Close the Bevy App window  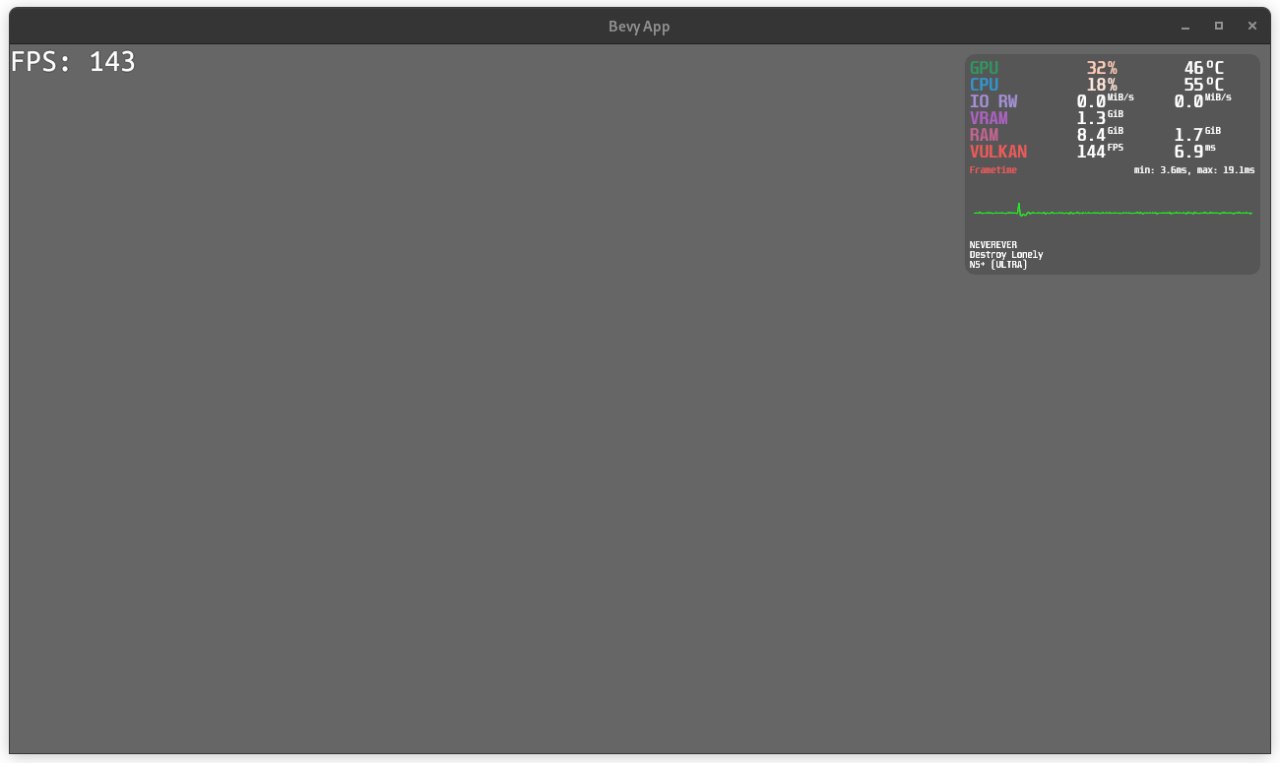1252,26
